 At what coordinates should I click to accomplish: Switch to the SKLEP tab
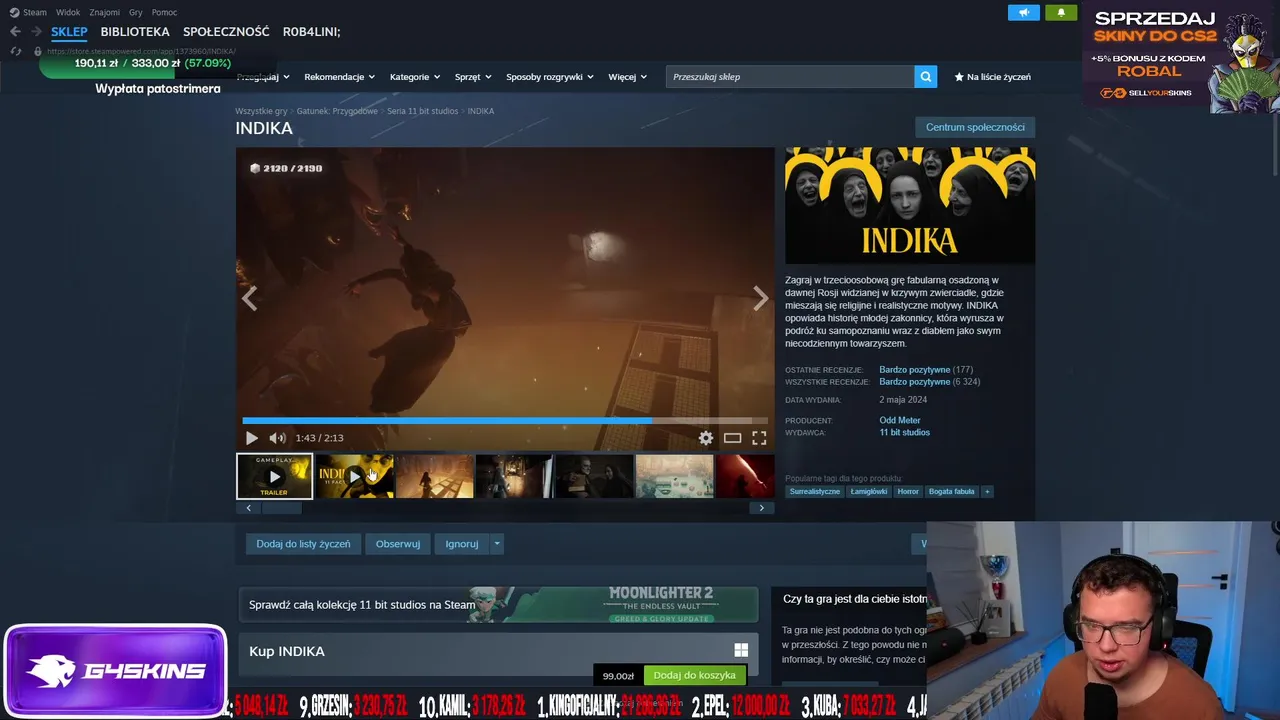(69, 32)
